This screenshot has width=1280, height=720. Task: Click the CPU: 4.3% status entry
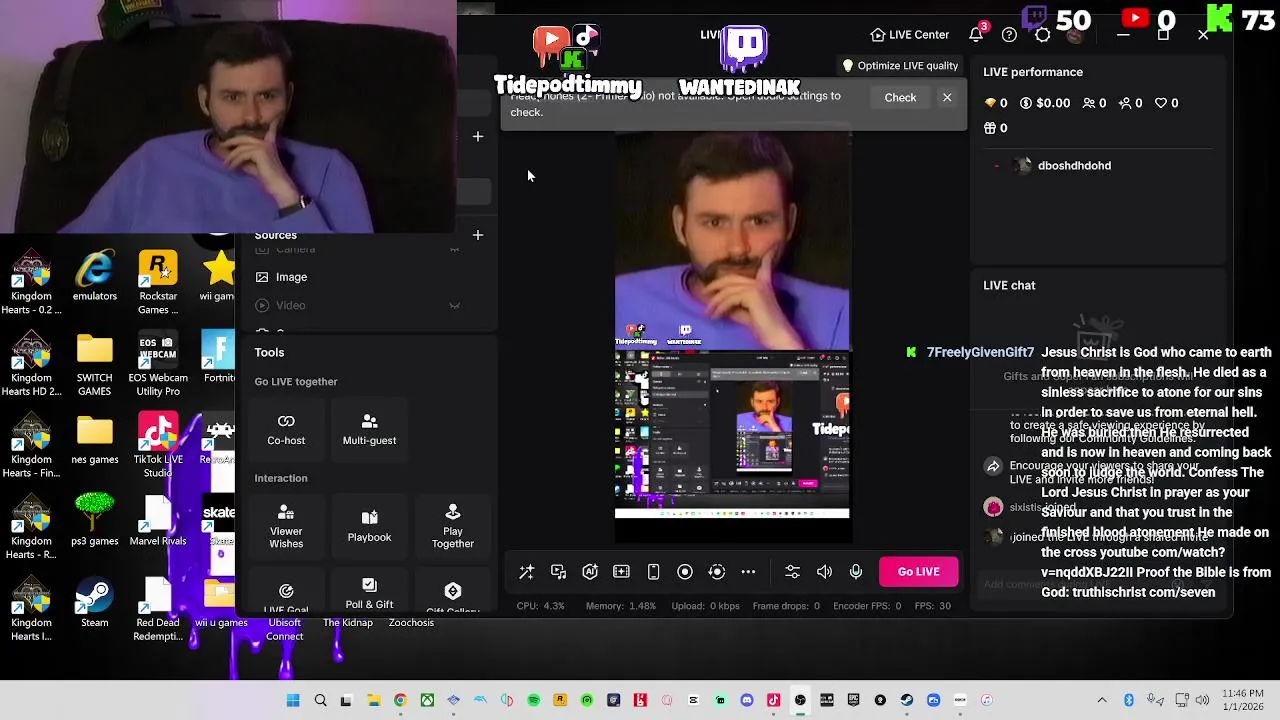click(x=541, y=606)
